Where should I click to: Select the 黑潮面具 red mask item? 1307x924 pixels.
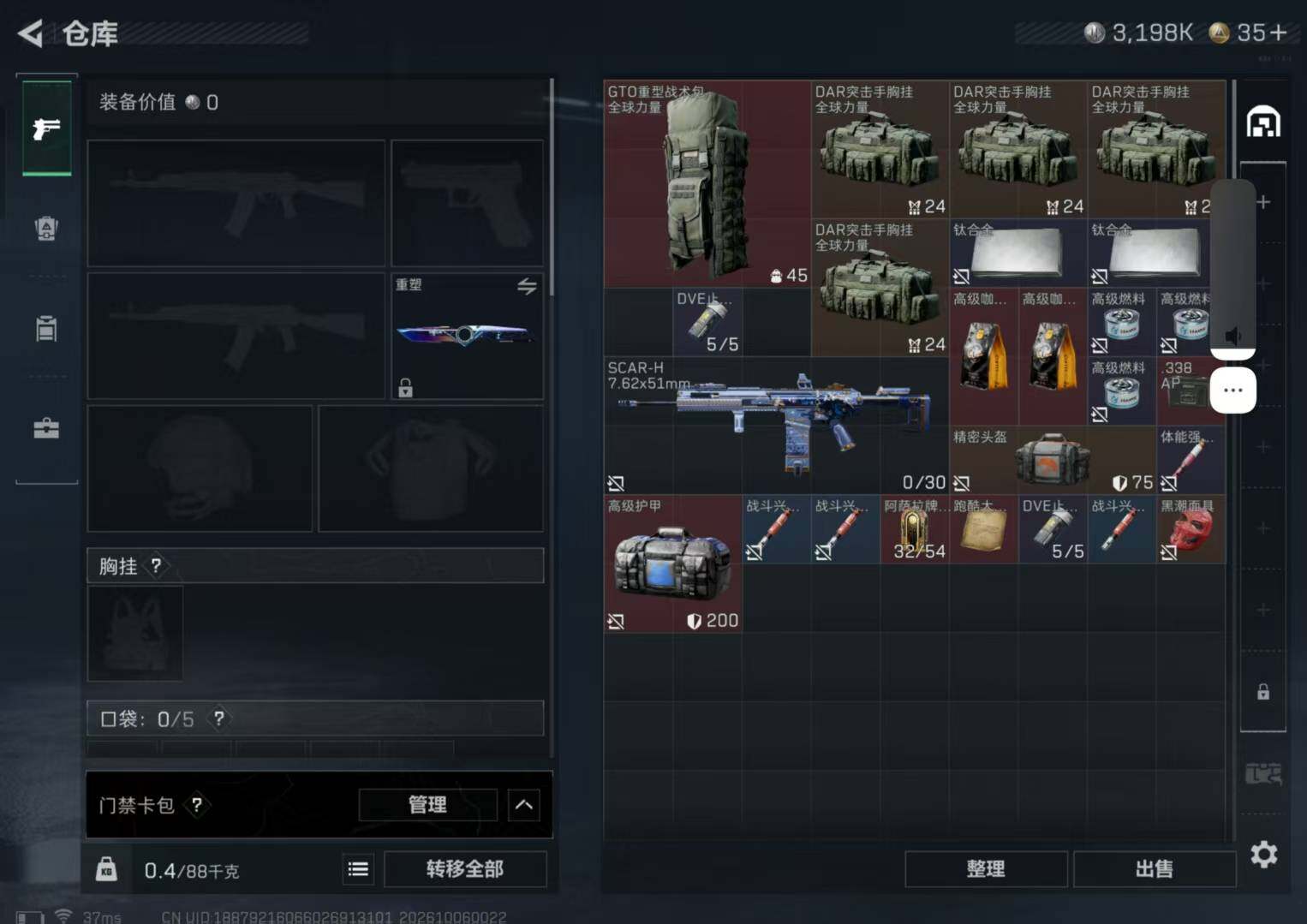(x=1191, y=529)
